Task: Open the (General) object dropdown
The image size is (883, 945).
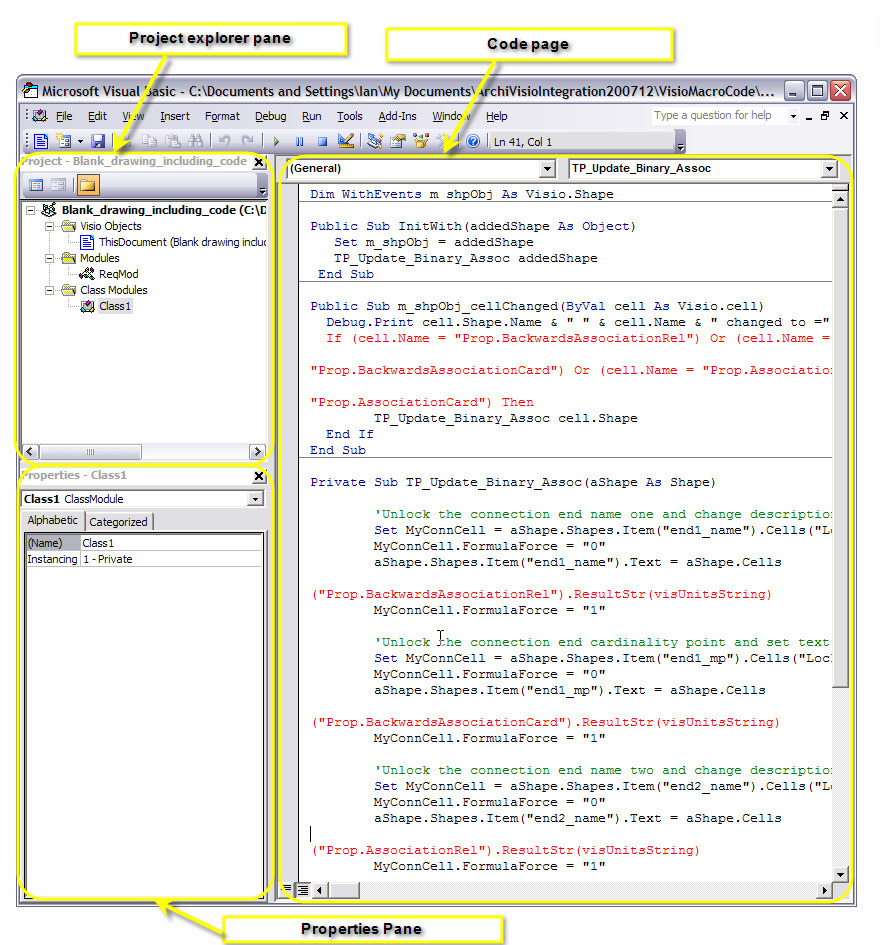Action: 545,170
